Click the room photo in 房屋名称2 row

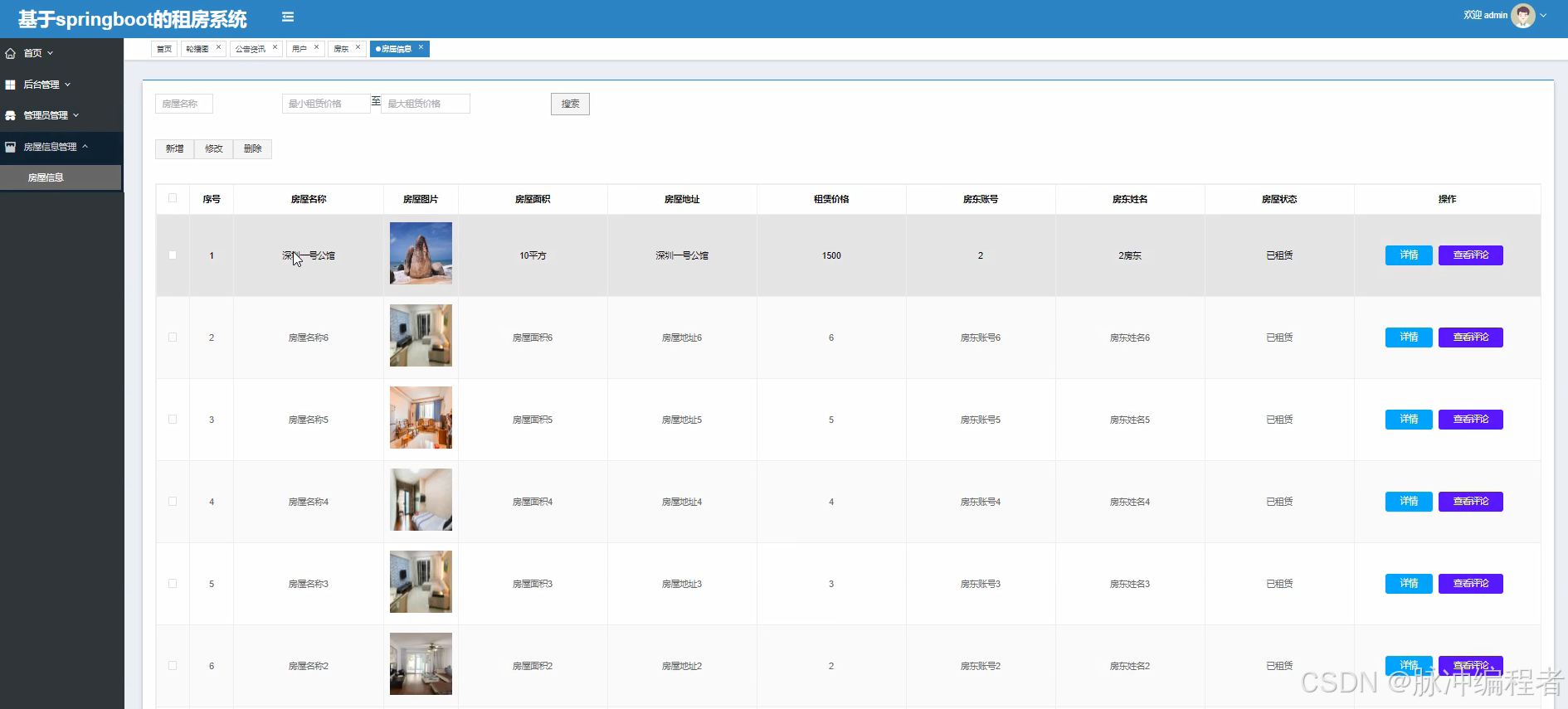pos(421,663)
